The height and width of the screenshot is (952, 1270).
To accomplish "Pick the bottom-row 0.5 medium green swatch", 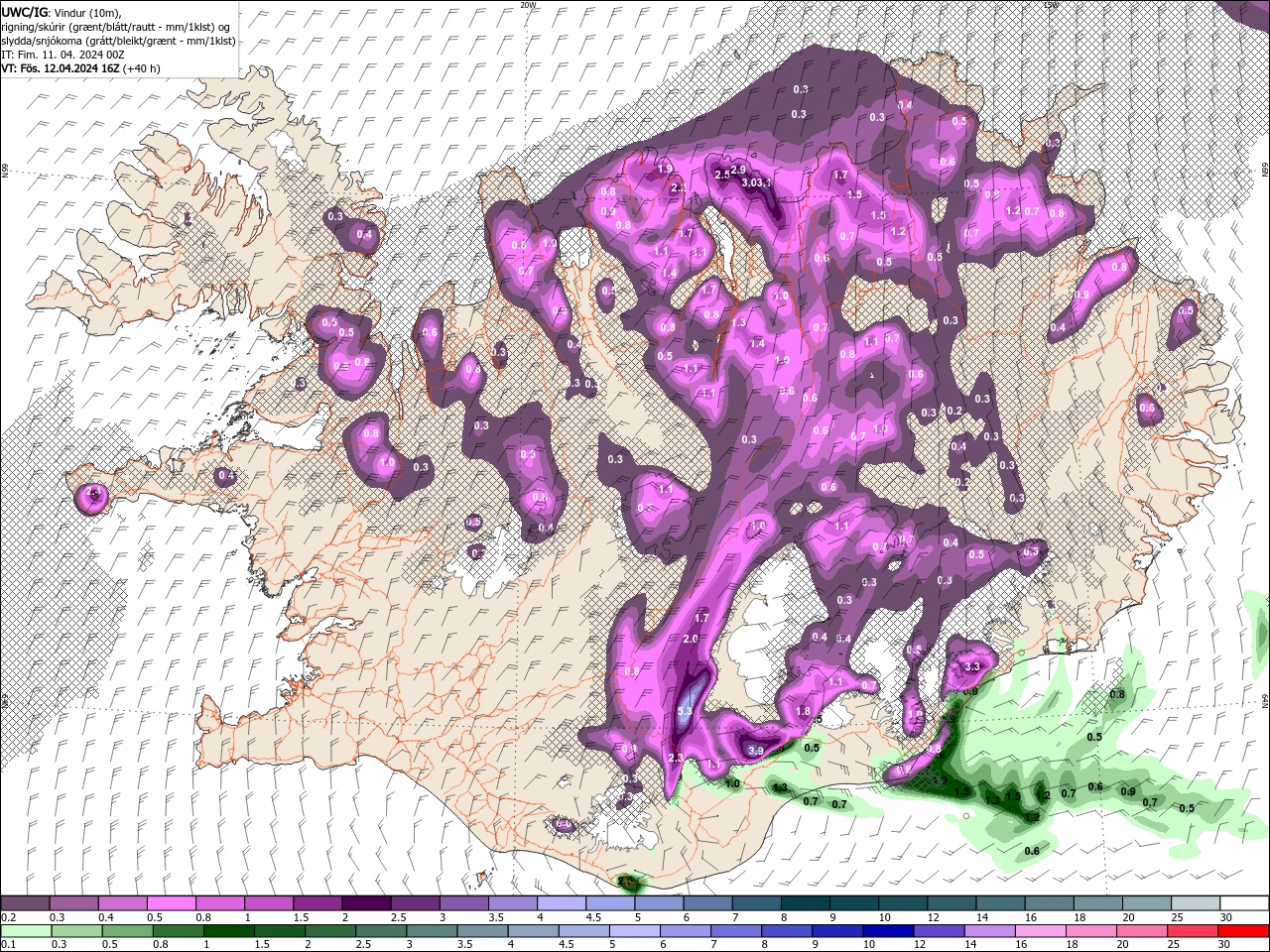I will point(127,932).
